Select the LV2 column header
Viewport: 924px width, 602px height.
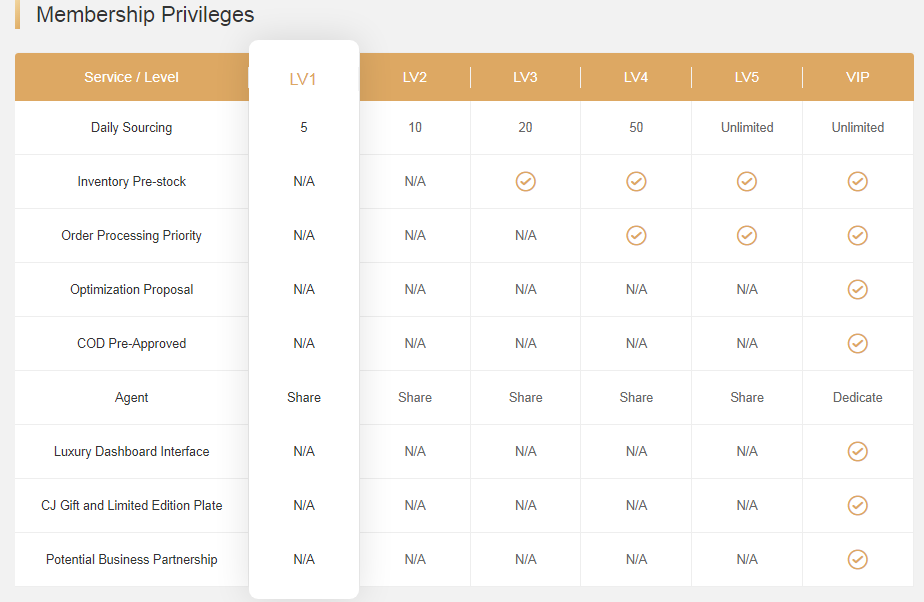point(415,77)
